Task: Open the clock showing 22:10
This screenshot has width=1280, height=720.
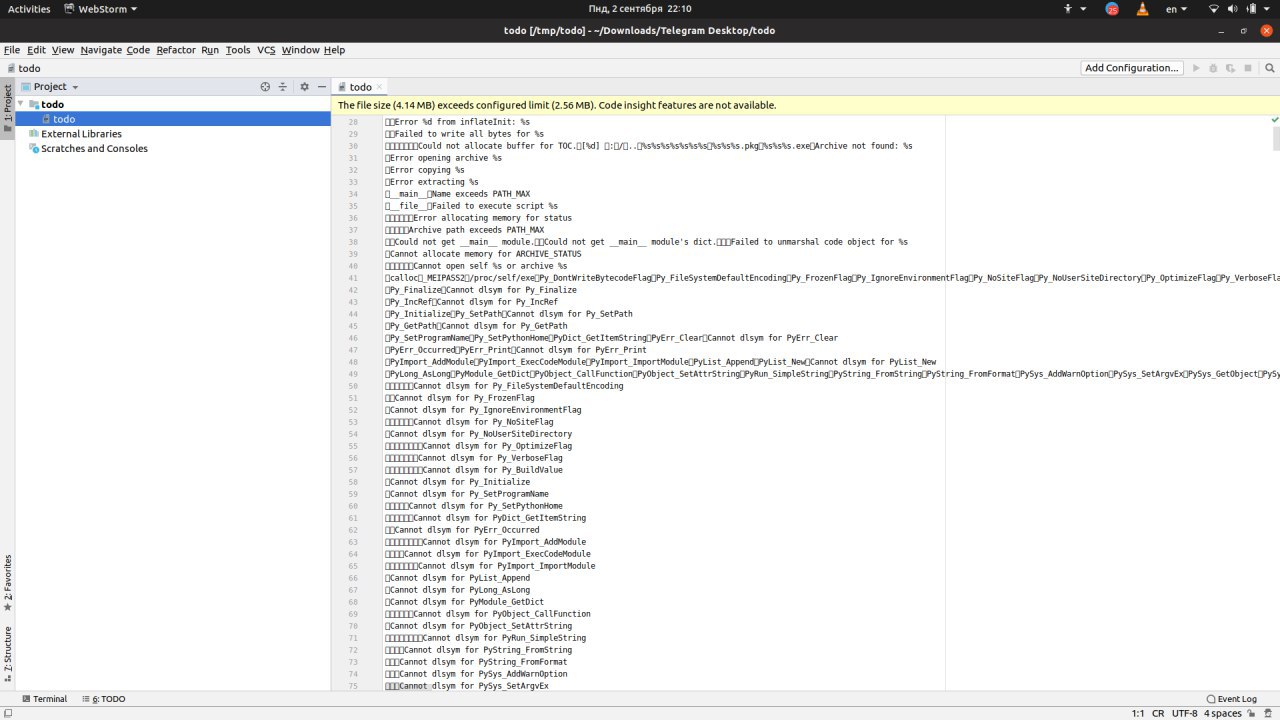Action: click(639, 9)
